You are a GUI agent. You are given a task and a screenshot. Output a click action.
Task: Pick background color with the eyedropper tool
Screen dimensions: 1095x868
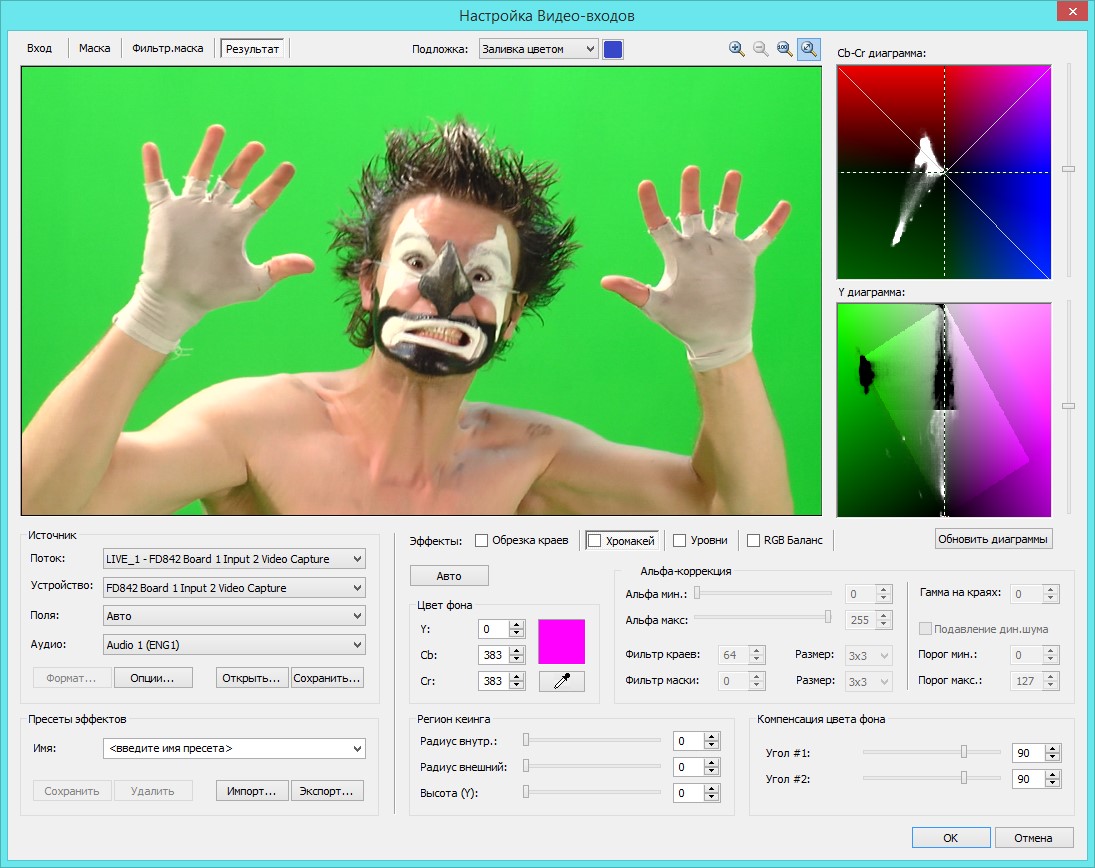pos(561,681)
